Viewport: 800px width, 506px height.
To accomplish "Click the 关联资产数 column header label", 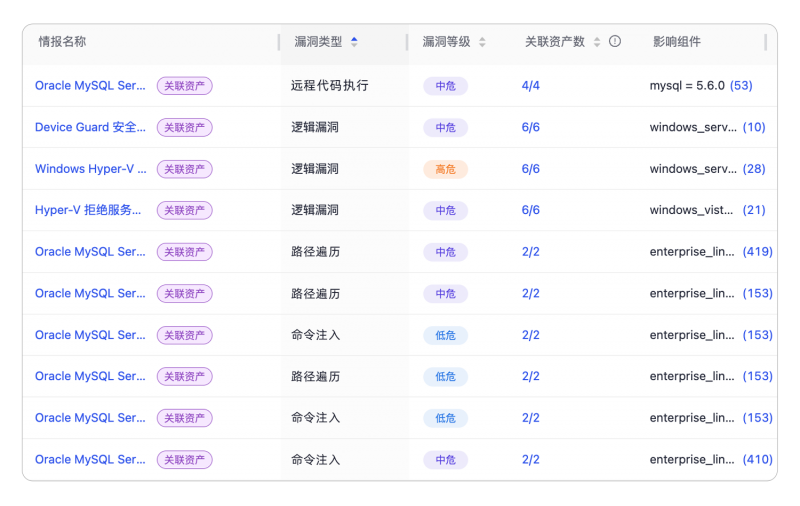I will coord(555,41).
